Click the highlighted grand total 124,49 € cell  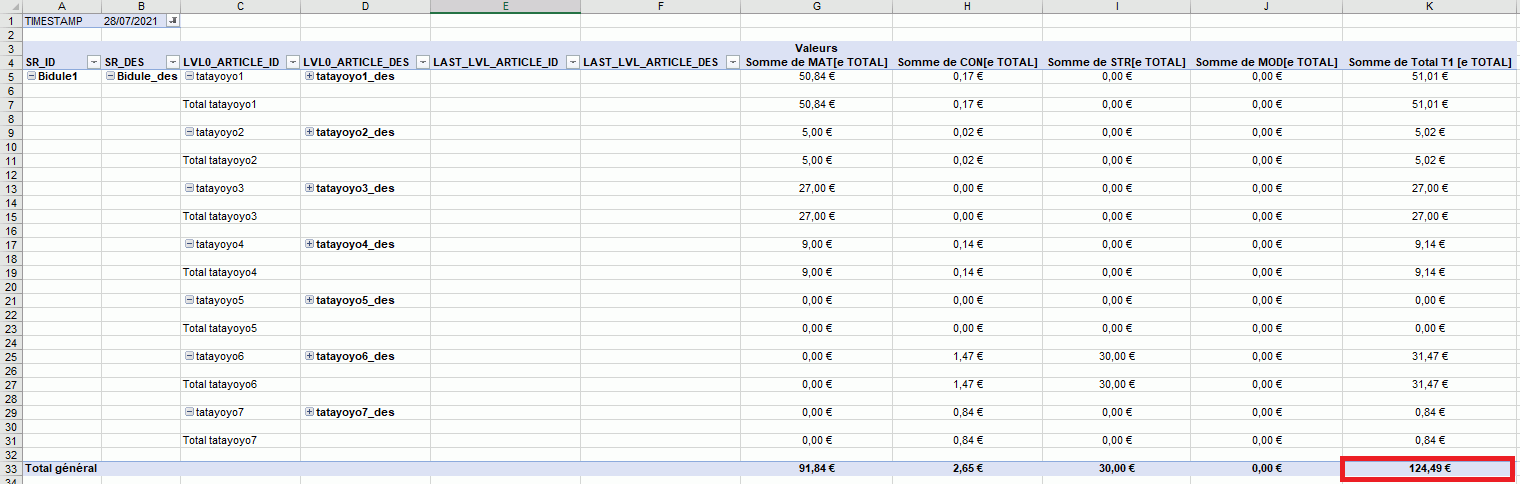[x=1426, y=468]
